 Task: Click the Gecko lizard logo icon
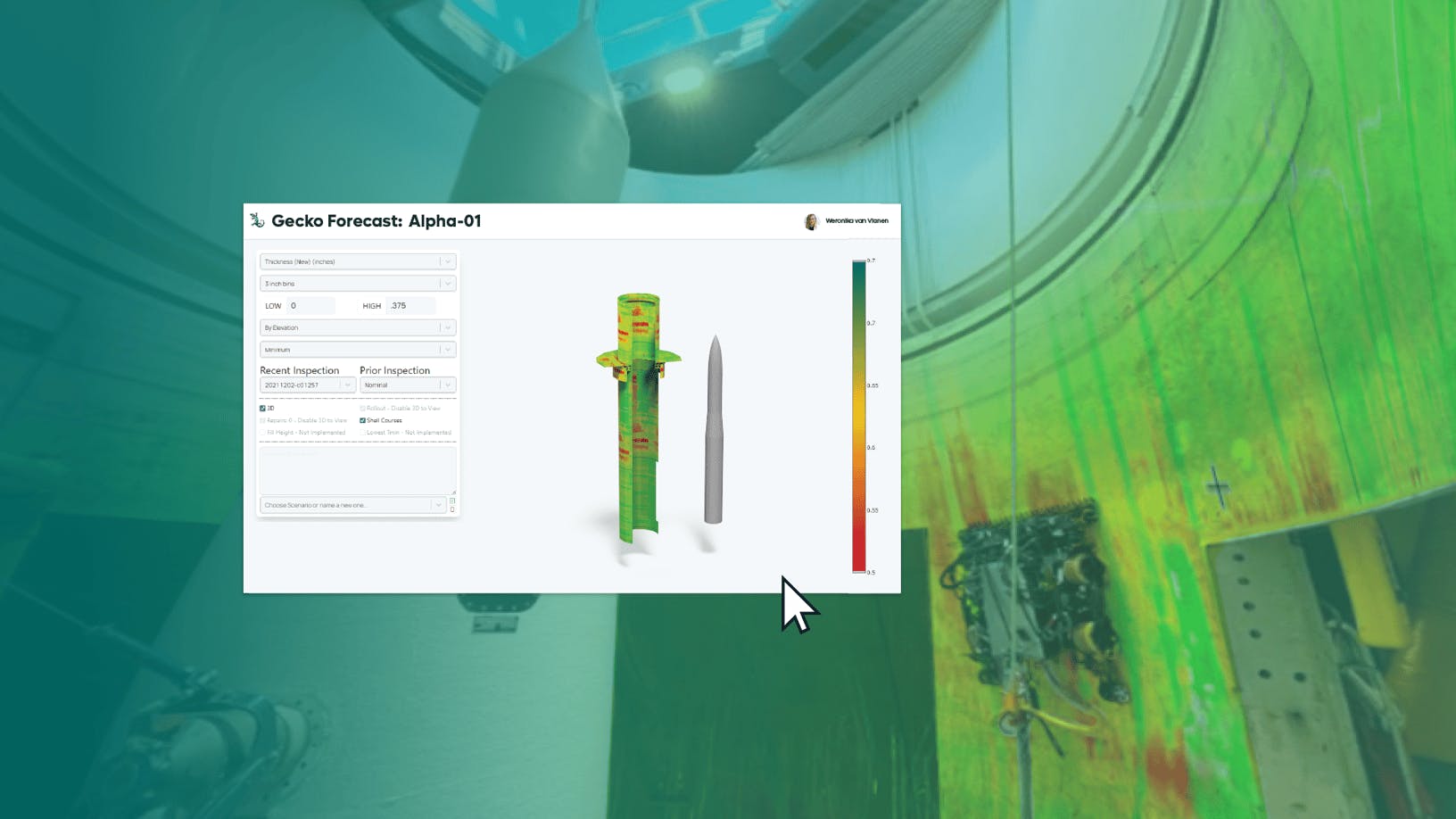[257, 220]
